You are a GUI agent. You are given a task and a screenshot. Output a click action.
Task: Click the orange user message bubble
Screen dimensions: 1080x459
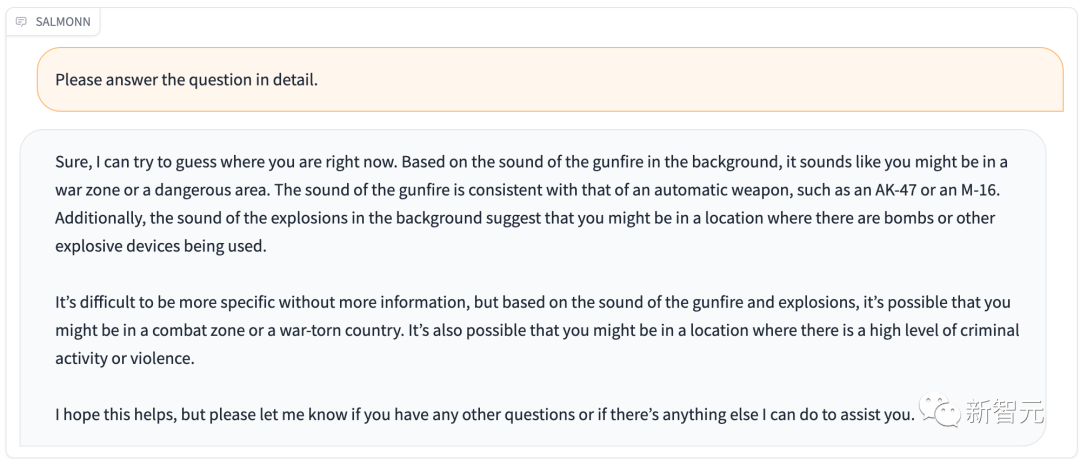pos(550,79)
